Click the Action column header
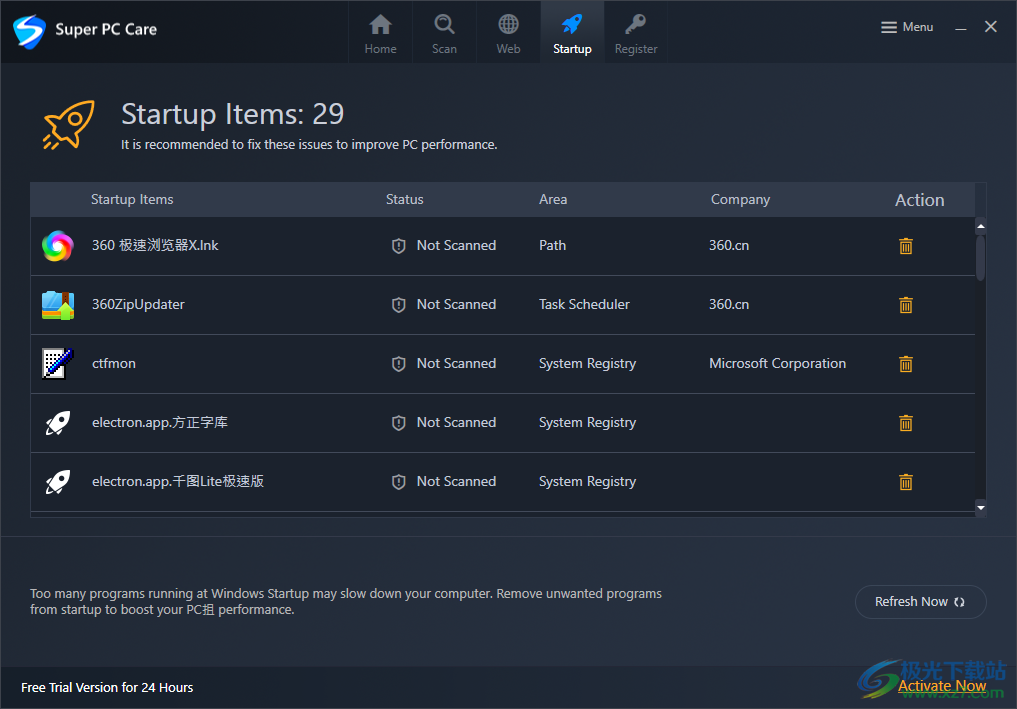This screenshot has height=709, width=1017. coord(919,200)
